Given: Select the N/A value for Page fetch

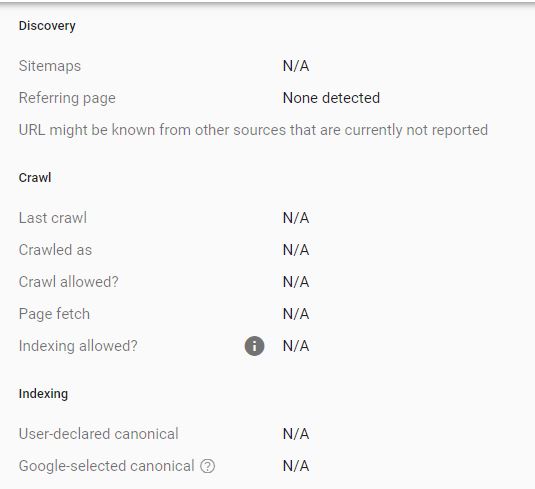Looking at the screenshot, I should click(296, 314).
